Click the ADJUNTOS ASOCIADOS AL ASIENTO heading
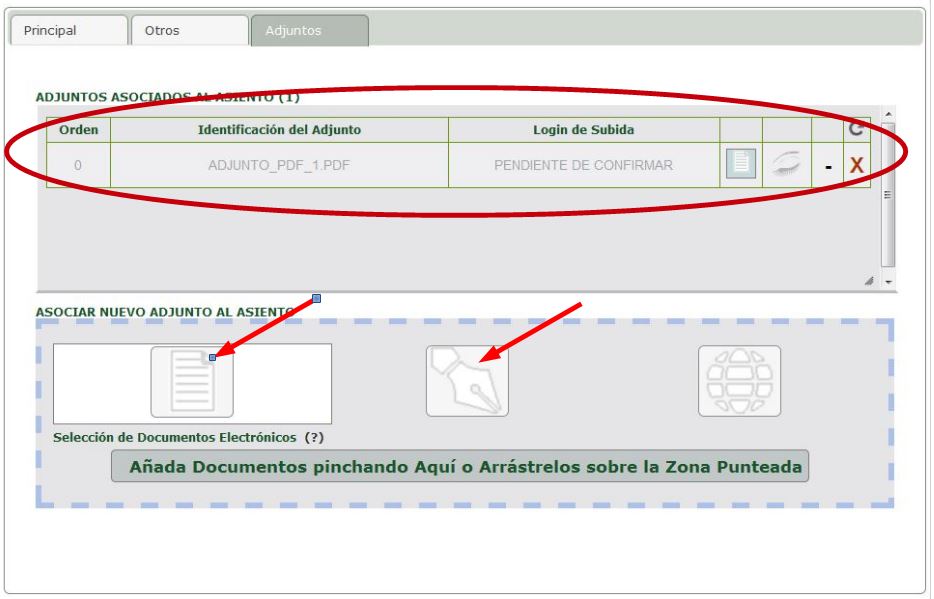The image size is (934, 599). (x=167, y=97)
